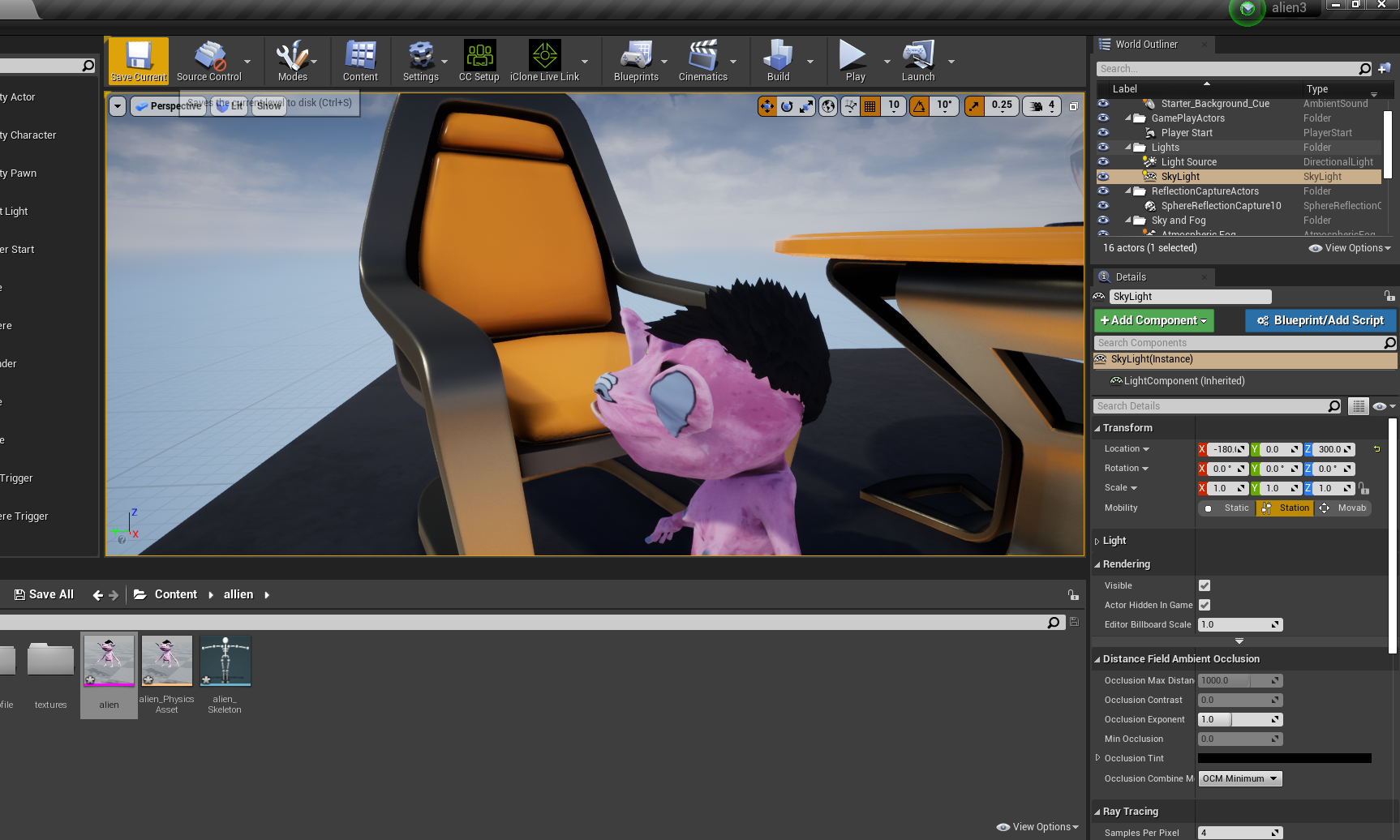Toggle visibility eye for Player Start
Image resolution: width=1400 pixels, height=840 pixels.
tap(1103, 132)
